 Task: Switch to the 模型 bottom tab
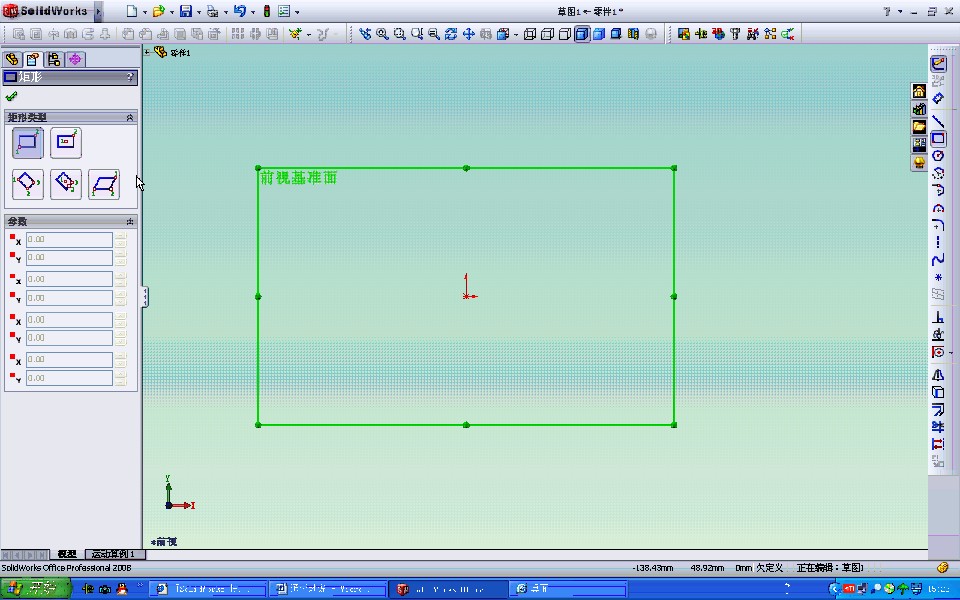tap(67, 554)
